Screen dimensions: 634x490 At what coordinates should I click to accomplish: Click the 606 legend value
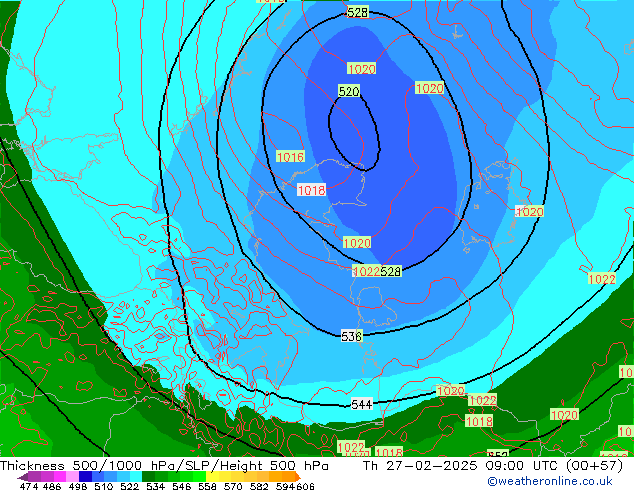tap(306, 486)
